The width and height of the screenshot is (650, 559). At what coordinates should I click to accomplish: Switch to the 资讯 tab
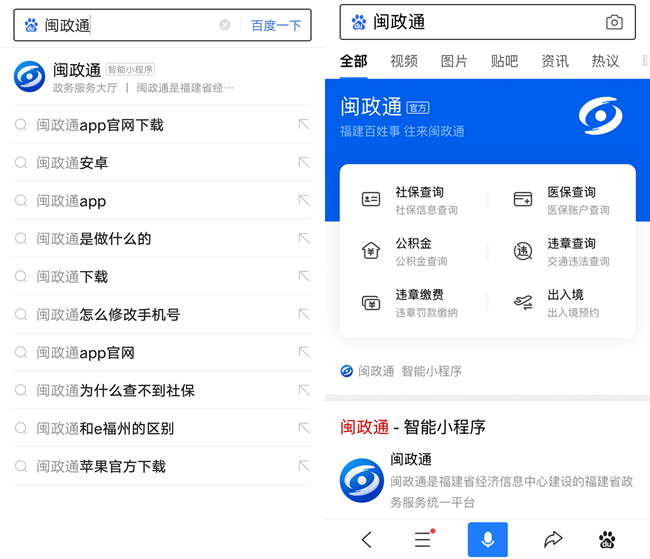point(555,61)
